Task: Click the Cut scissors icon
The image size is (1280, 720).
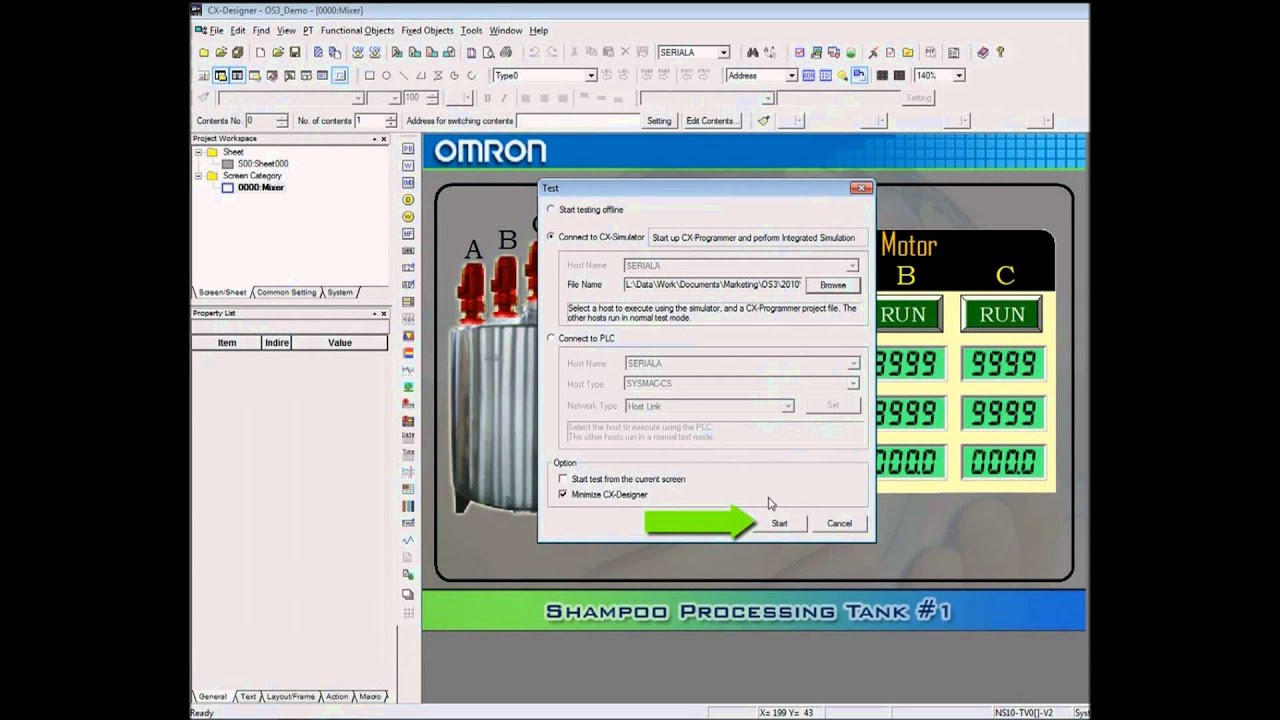Action: tap(574, 52)
